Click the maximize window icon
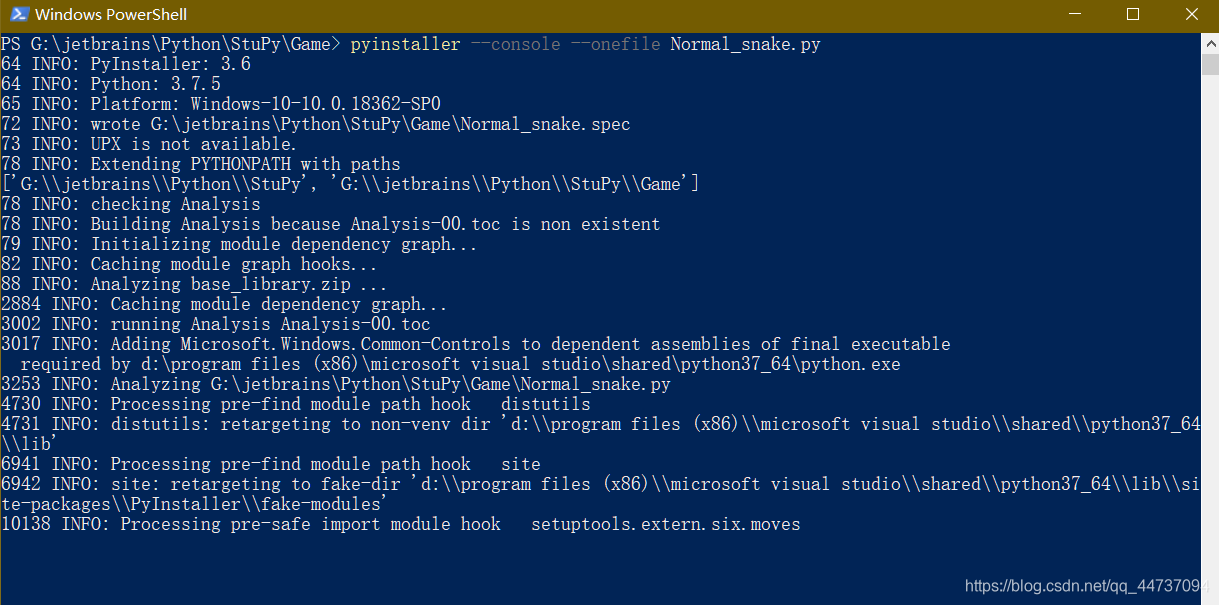Image resolution: width=1219 pixels, height=605 pixels. (1133, 14)
